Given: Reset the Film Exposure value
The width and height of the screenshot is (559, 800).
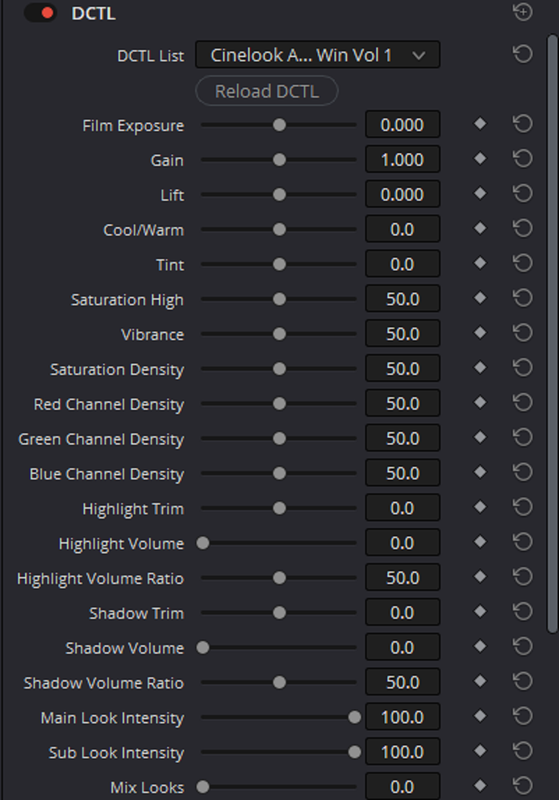Looking at the screenshot, I should pyautogui.click(x=523, y=124).
